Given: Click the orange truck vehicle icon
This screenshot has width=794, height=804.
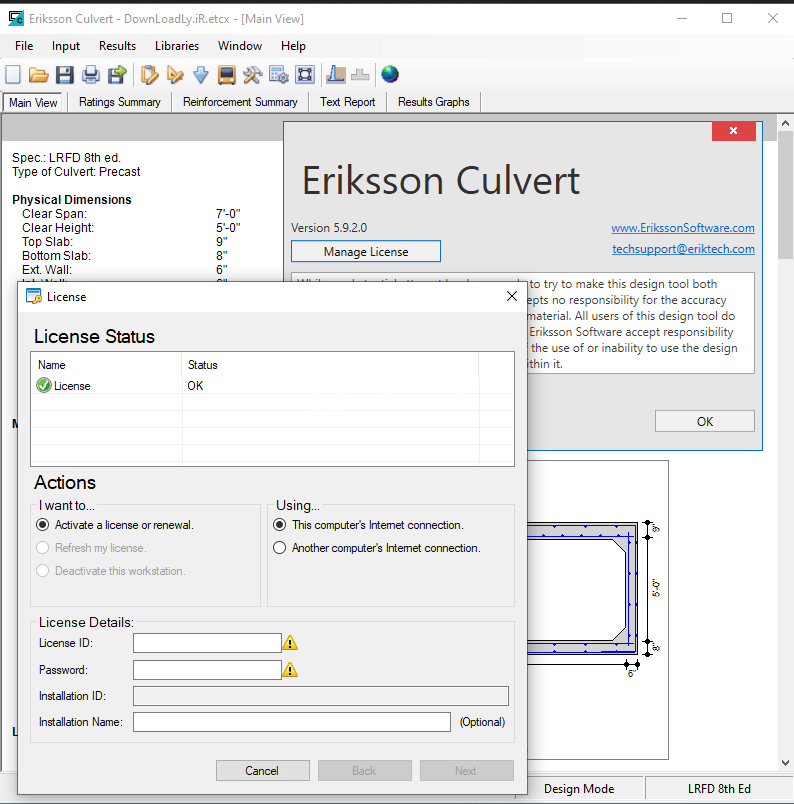Looking at the screenshot, I should pyautogui.click(x=226, y=75).
